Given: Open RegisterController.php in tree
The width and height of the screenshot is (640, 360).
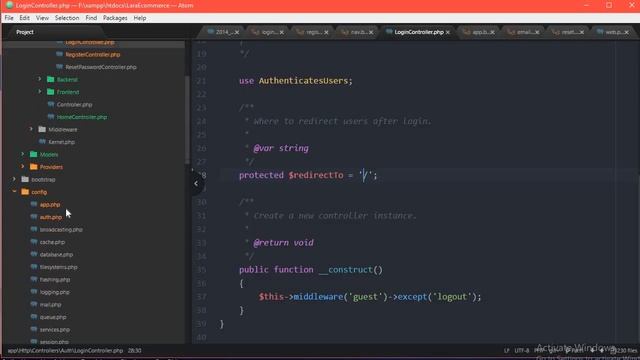Looking at the screenshot, I should click(x=93, y=54).
